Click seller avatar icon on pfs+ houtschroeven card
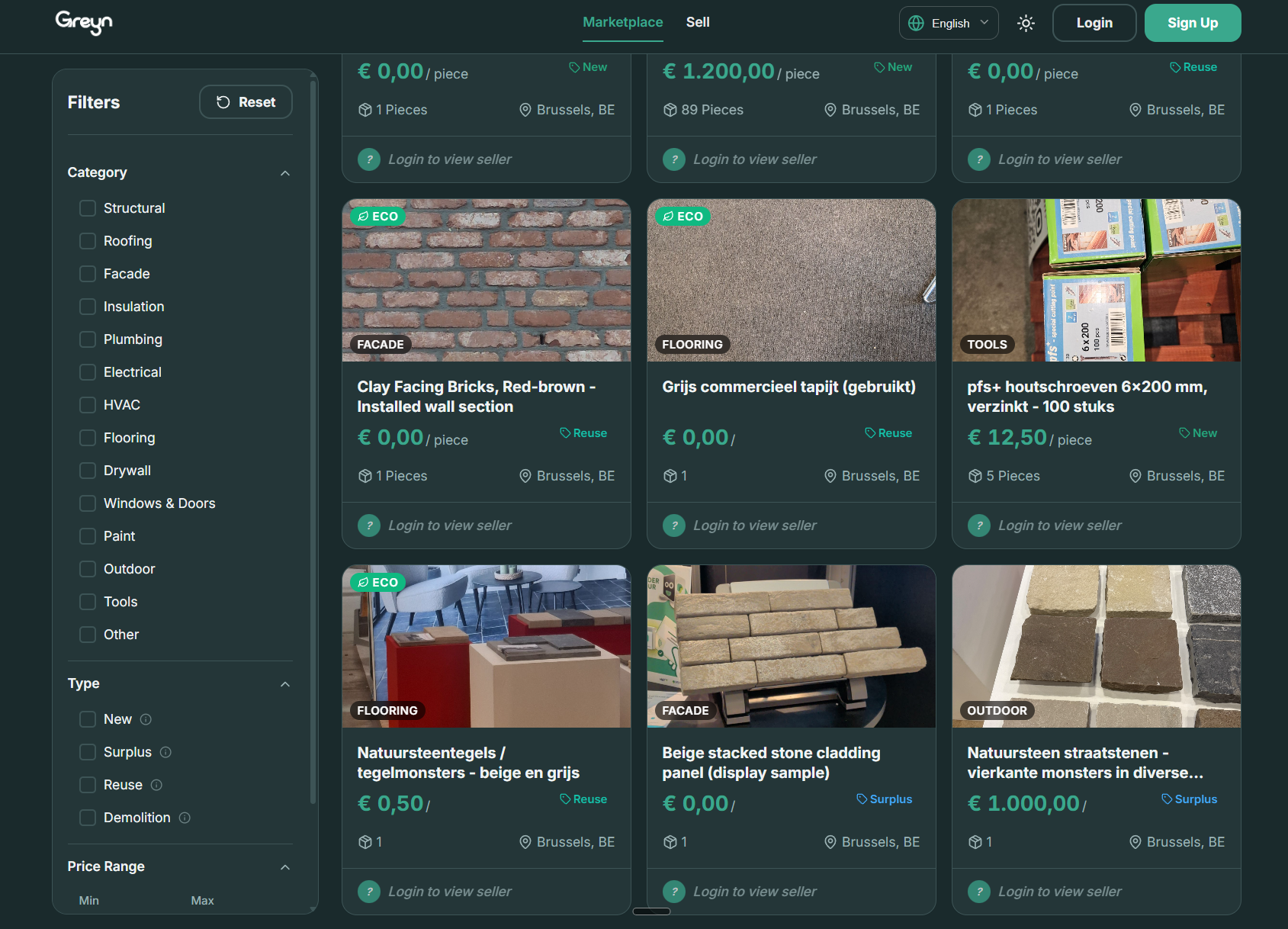This screenshot has width=1288, height=929. 979,526
